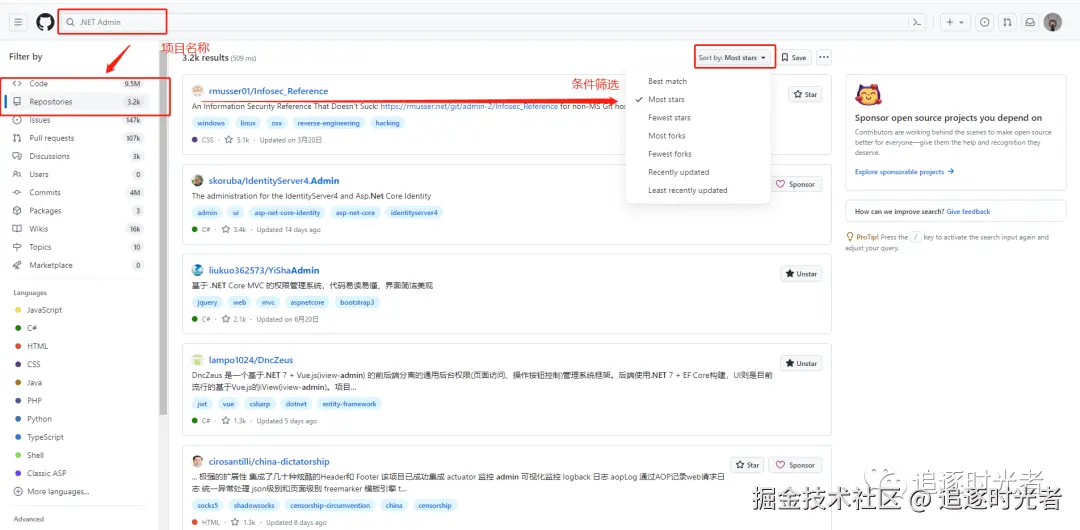Expand More languages list
The image size is (1080, 530).
point(52,491)
